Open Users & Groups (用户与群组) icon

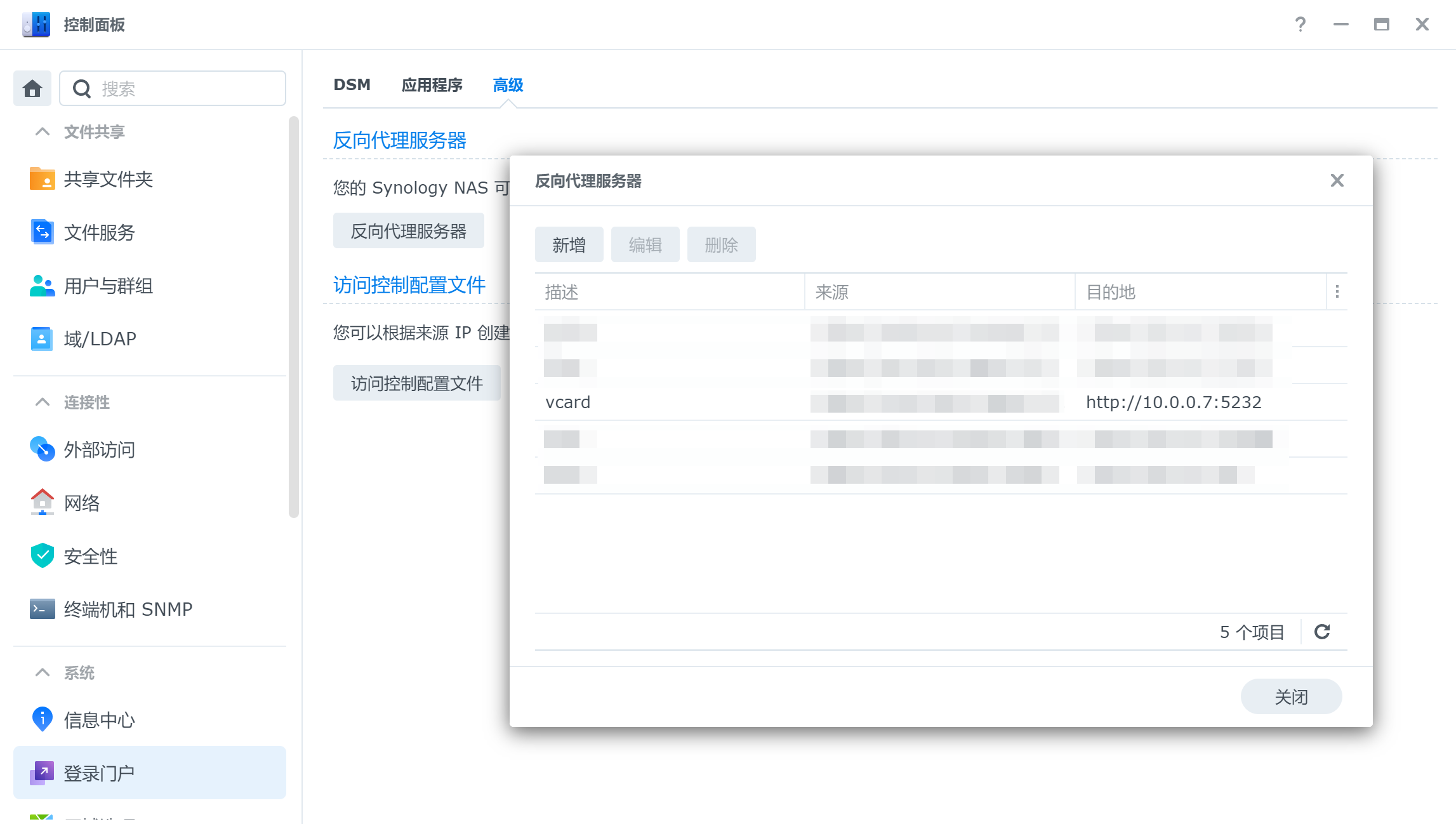(42, 286)
